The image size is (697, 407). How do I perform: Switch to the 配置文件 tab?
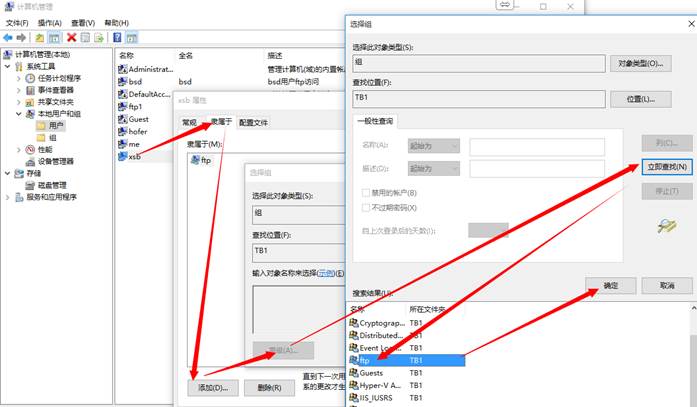pos(253,122)
